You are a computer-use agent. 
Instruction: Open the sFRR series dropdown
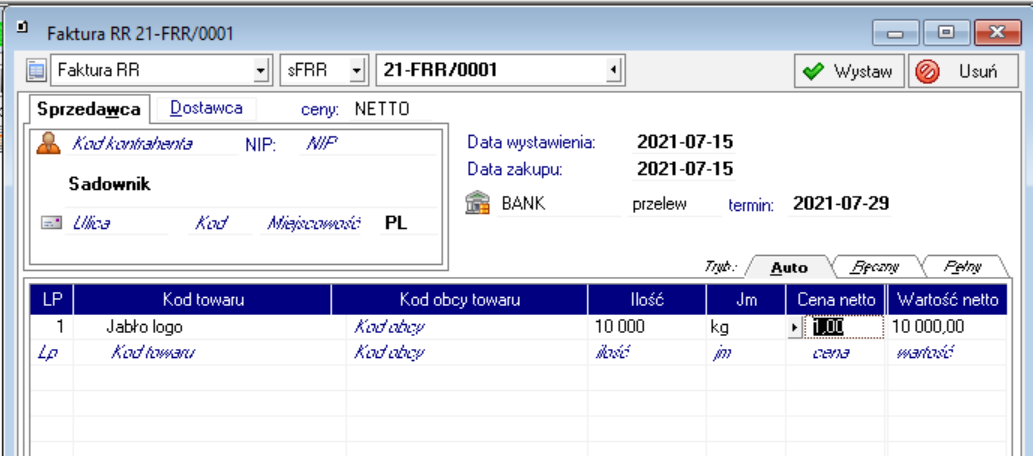coord(356,71)
